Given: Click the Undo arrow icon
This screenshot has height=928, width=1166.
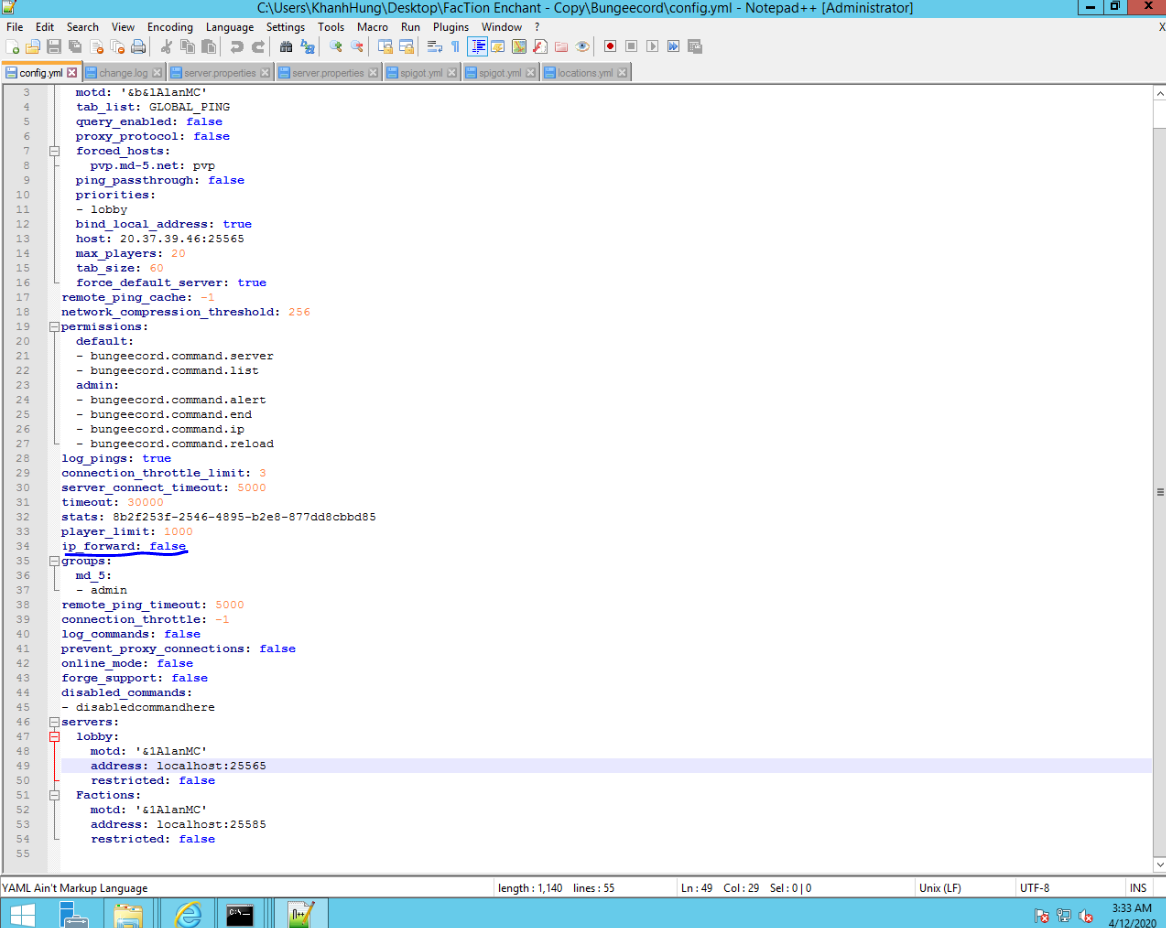Looking at the screenshot, I should pyautogui.click(x=237, y=47).
